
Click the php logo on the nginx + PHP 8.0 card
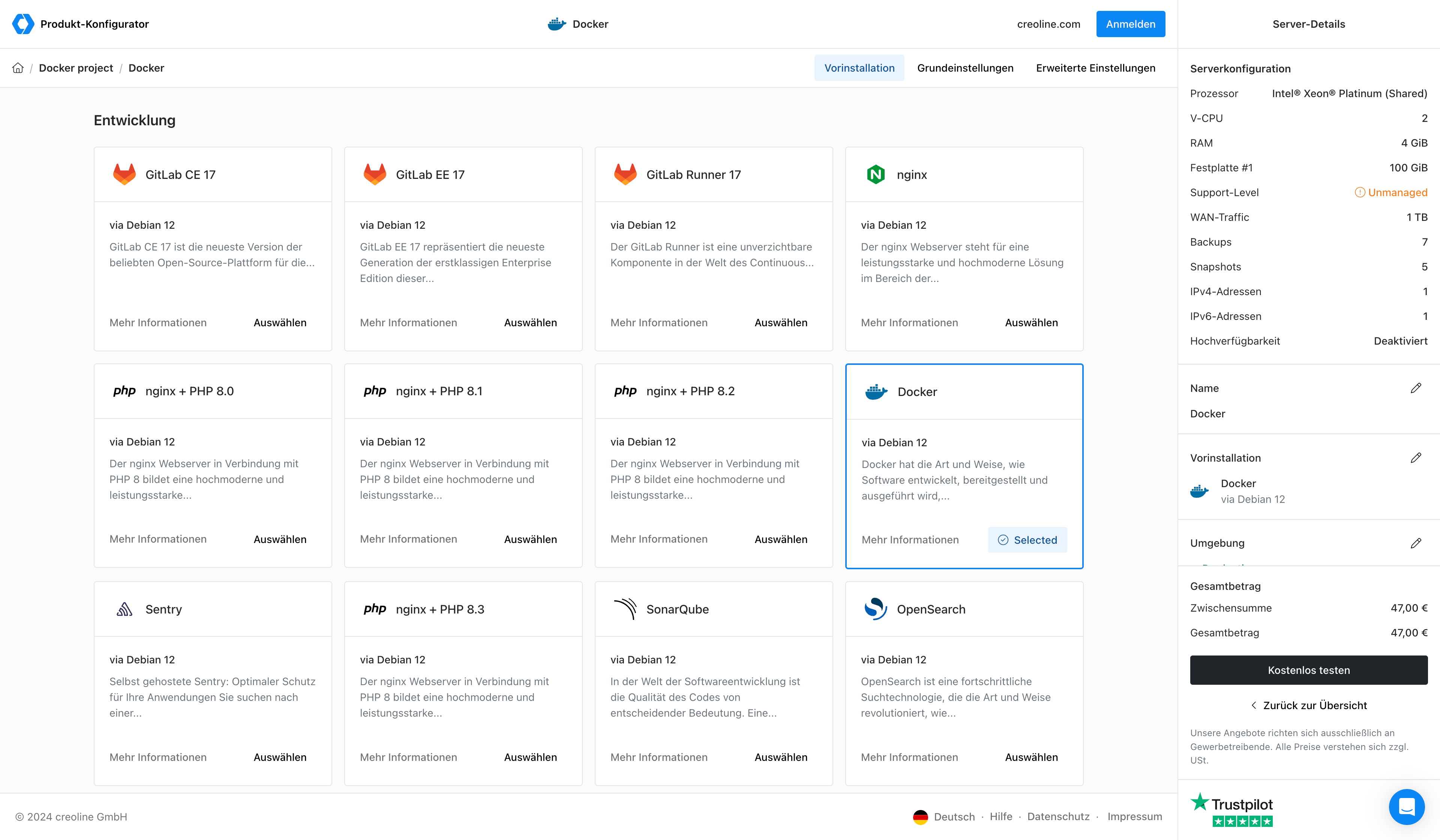coord(124,391)
